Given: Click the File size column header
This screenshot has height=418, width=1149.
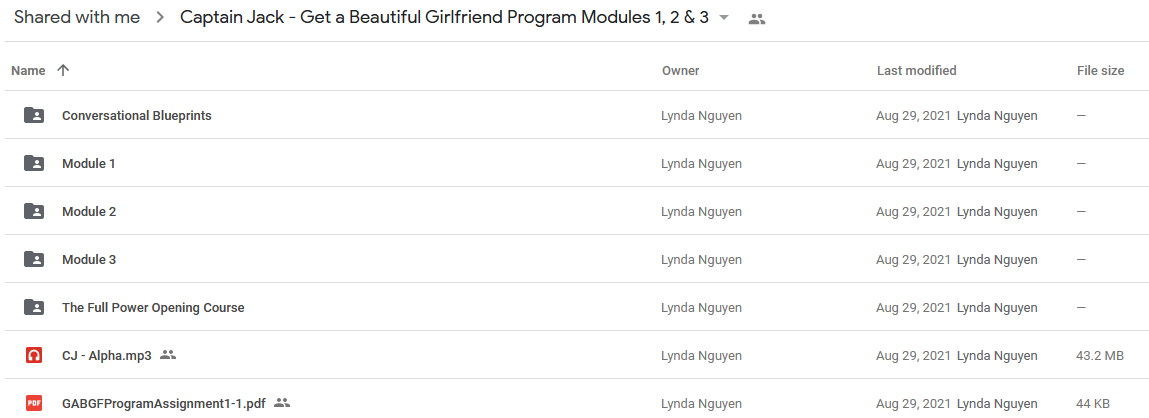Looking at the screenshot, I should [1100, 70].
